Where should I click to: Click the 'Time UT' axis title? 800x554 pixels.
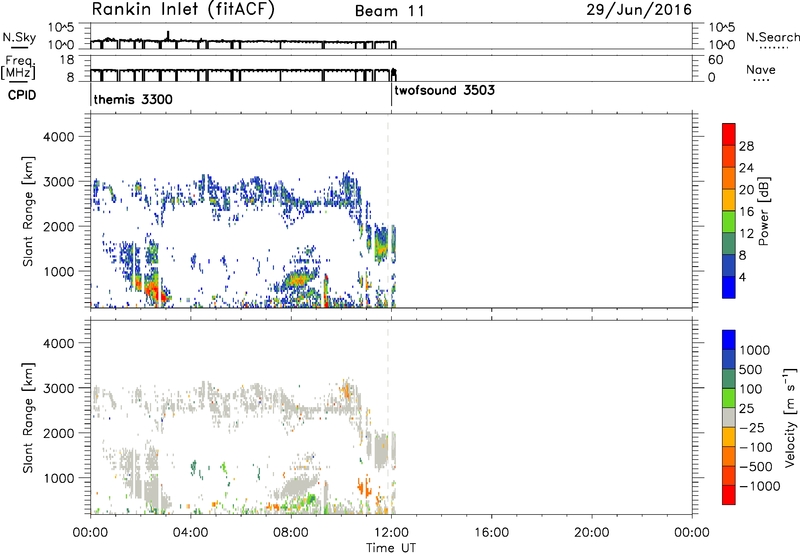[x=391, y=548]
